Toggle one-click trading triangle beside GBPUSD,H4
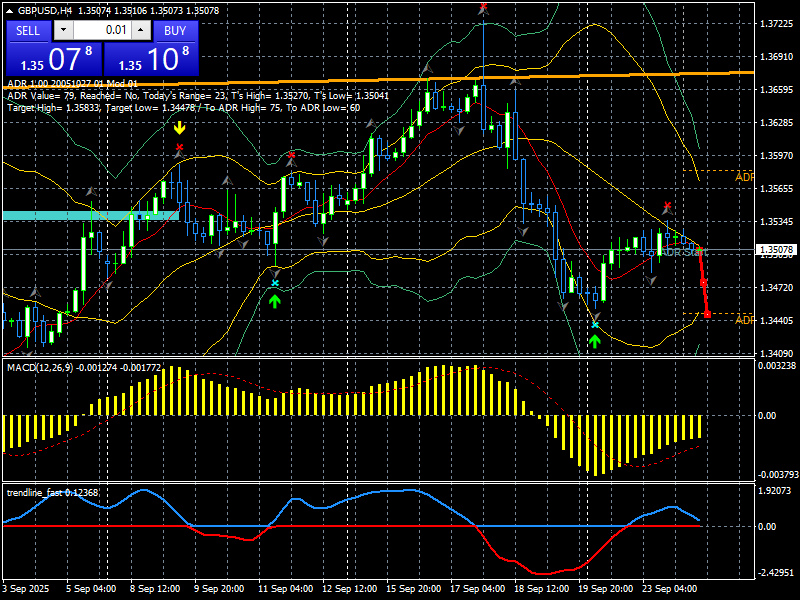Image resolution: width=800 pixels, height=600 pixels. 11,10
